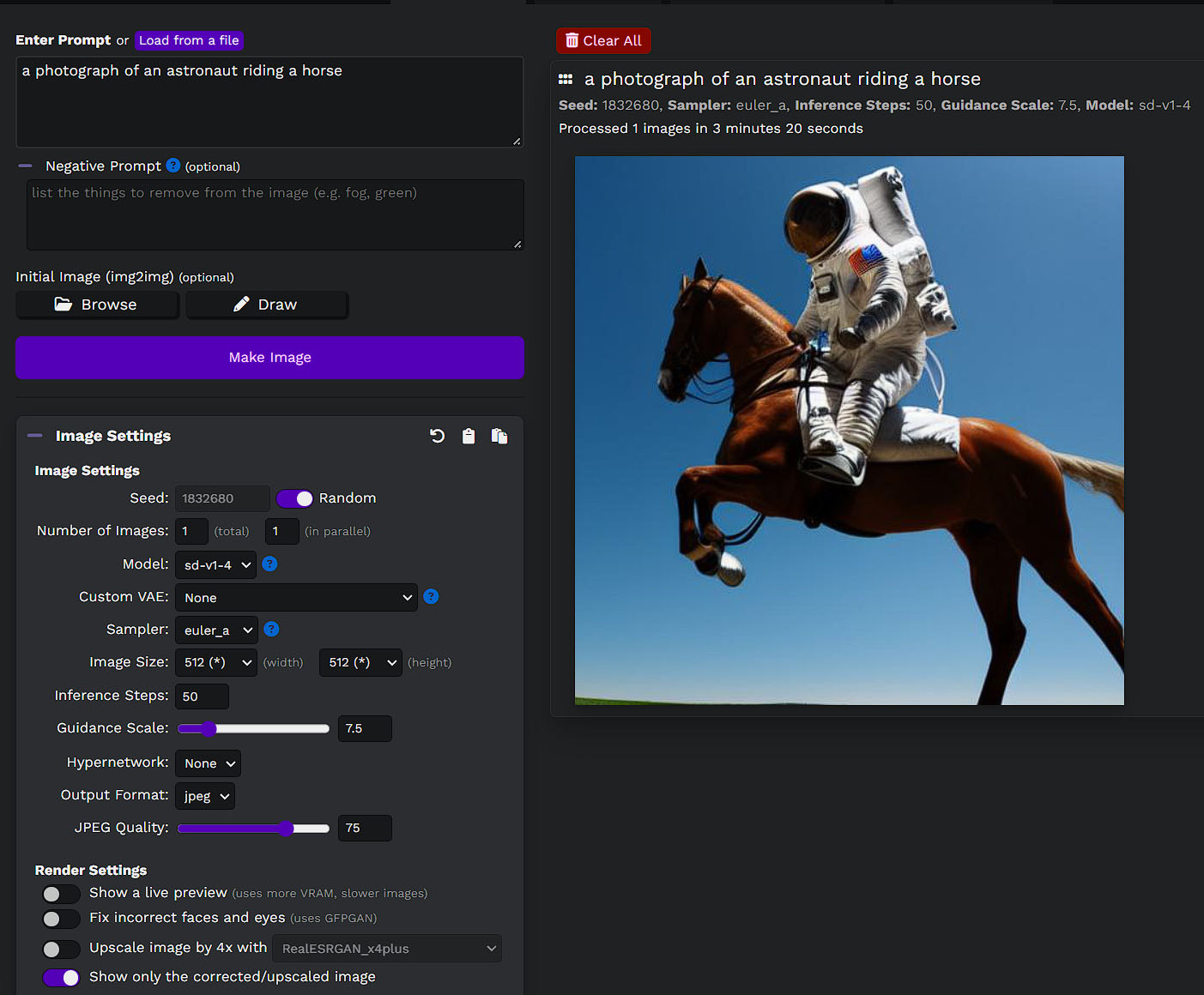The image size is (1204, 995).
Task: Click the copy settings clipboard icon
Action: click(469, 436)
